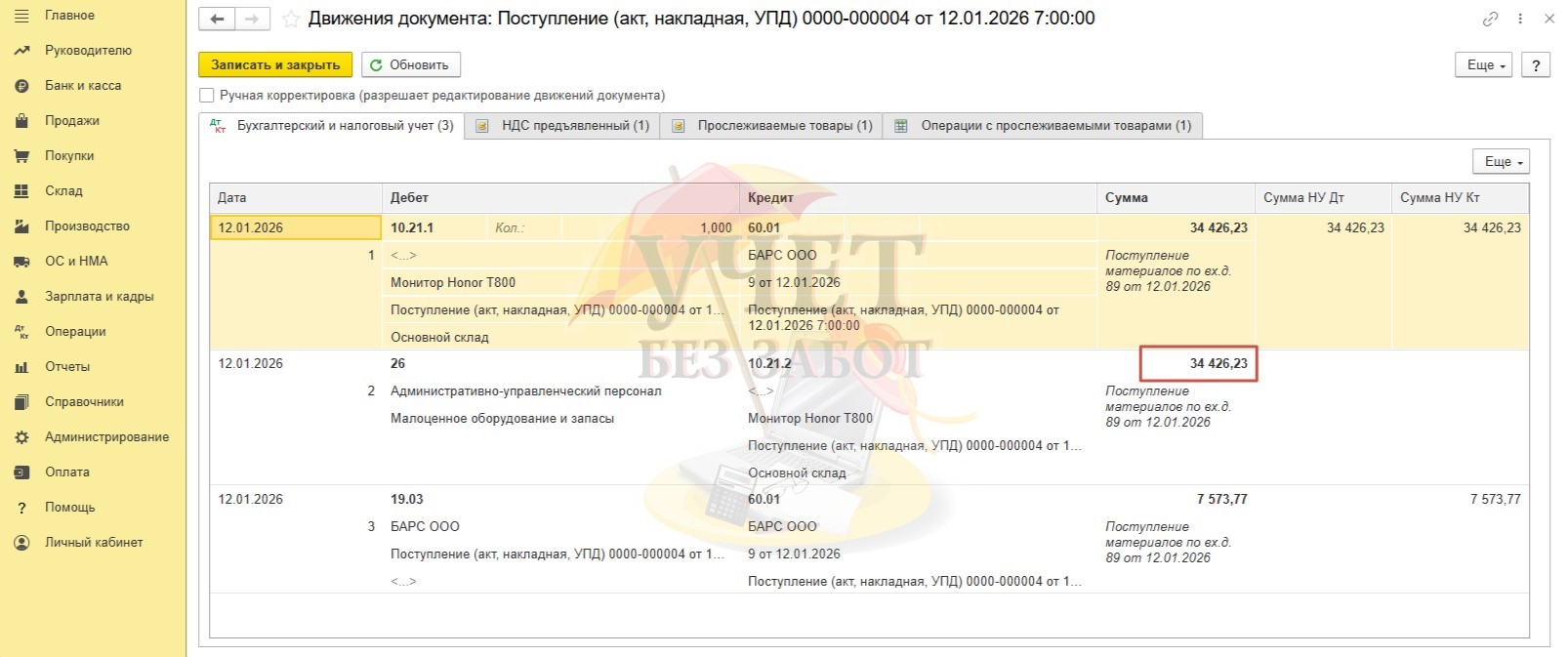Click the Справочники books icon

pos(21,402)
